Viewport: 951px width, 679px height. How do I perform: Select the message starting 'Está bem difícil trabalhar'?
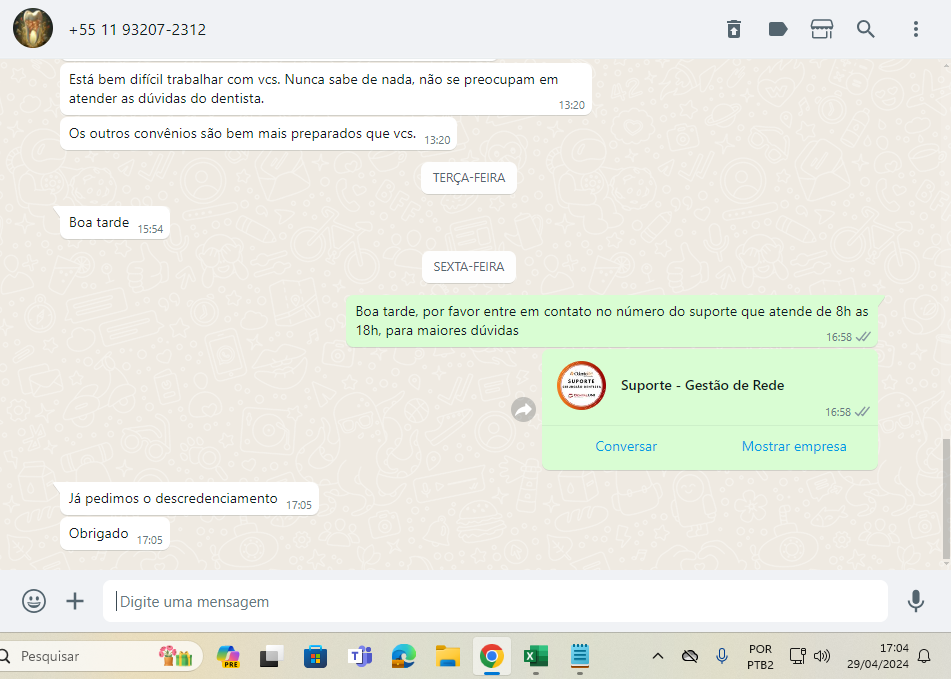(x=326, y=89)
